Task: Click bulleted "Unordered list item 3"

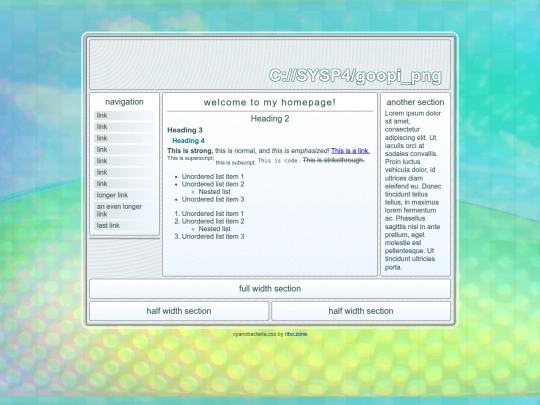Action: 213,199
